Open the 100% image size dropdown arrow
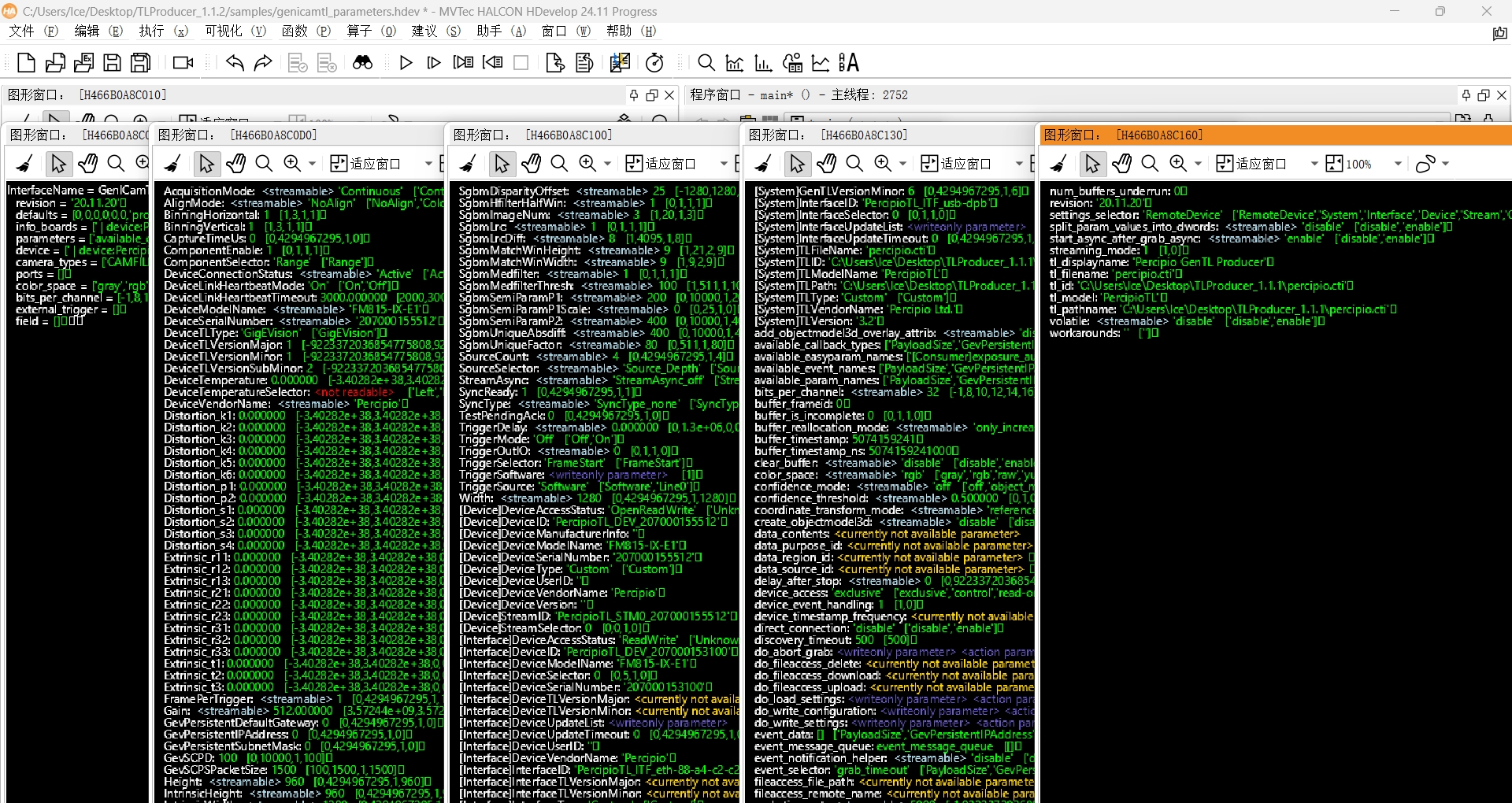 pos(1399,164)
